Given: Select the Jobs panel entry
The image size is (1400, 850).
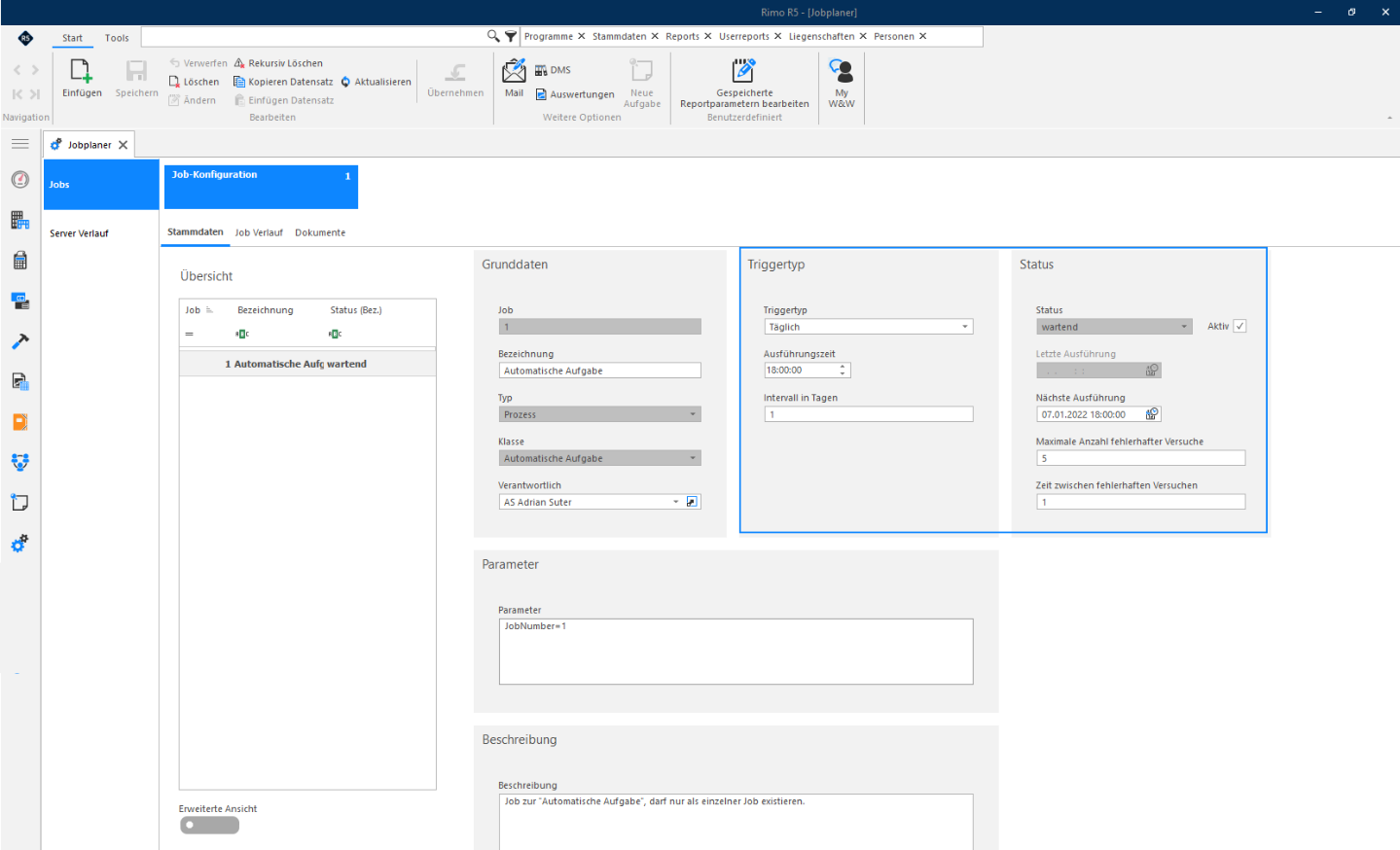Looking at the screenshot, I should (101, 185).
